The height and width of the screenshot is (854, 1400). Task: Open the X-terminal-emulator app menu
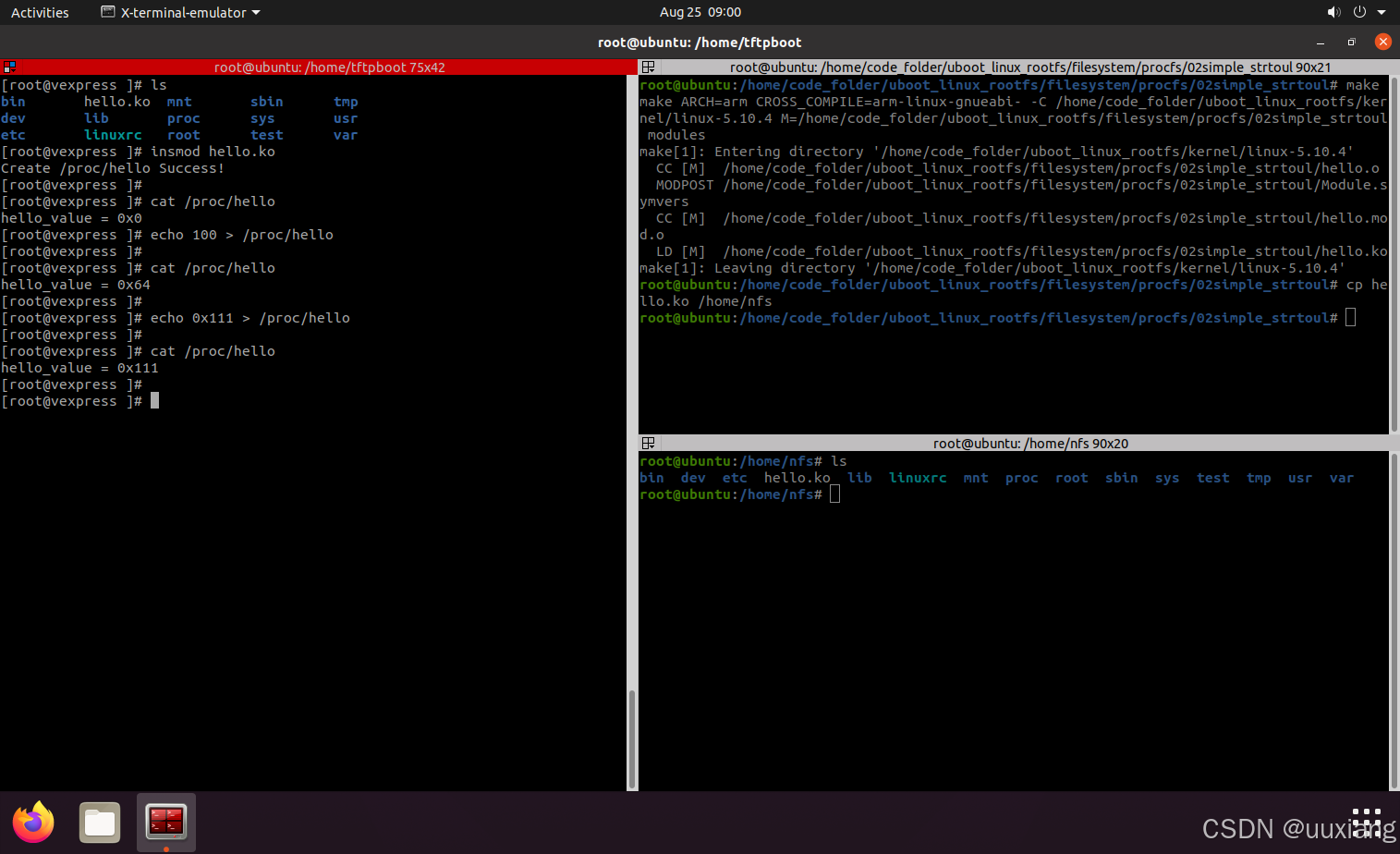click(x=180, y=12)
